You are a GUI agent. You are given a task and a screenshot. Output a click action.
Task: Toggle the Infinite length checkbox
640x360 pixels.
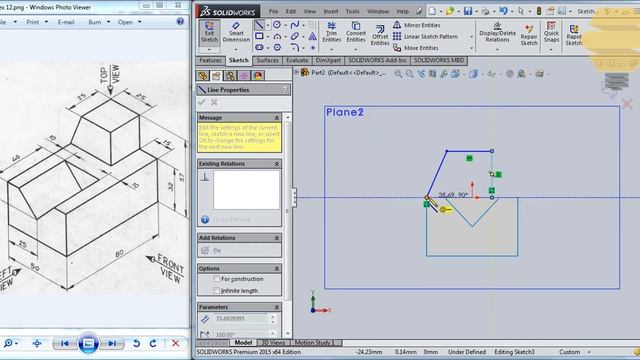(217, 291)
